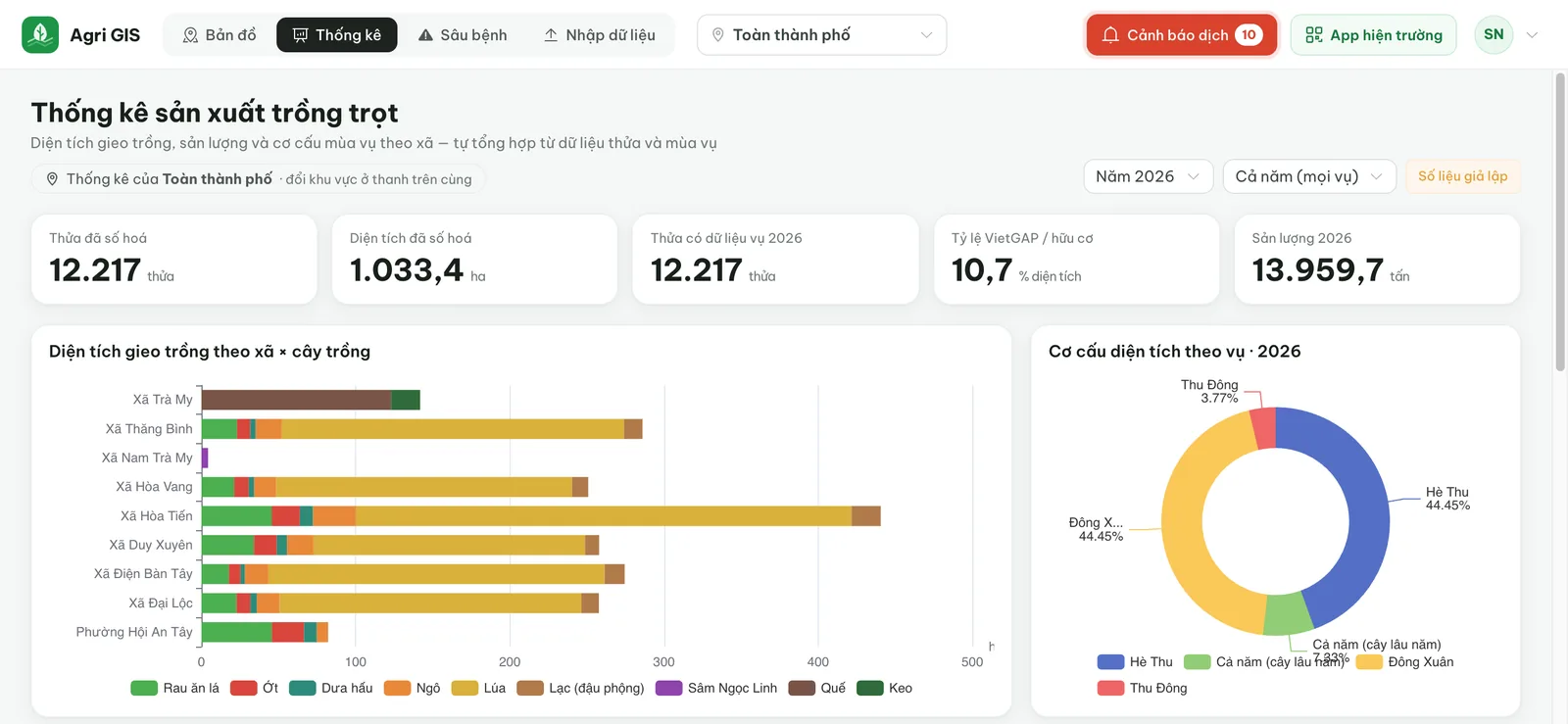Image resolution: width=1568 pixels, height=724 pixels.
Task: Open the Năm 2026 year dropdown
Action: (1149, 176)
